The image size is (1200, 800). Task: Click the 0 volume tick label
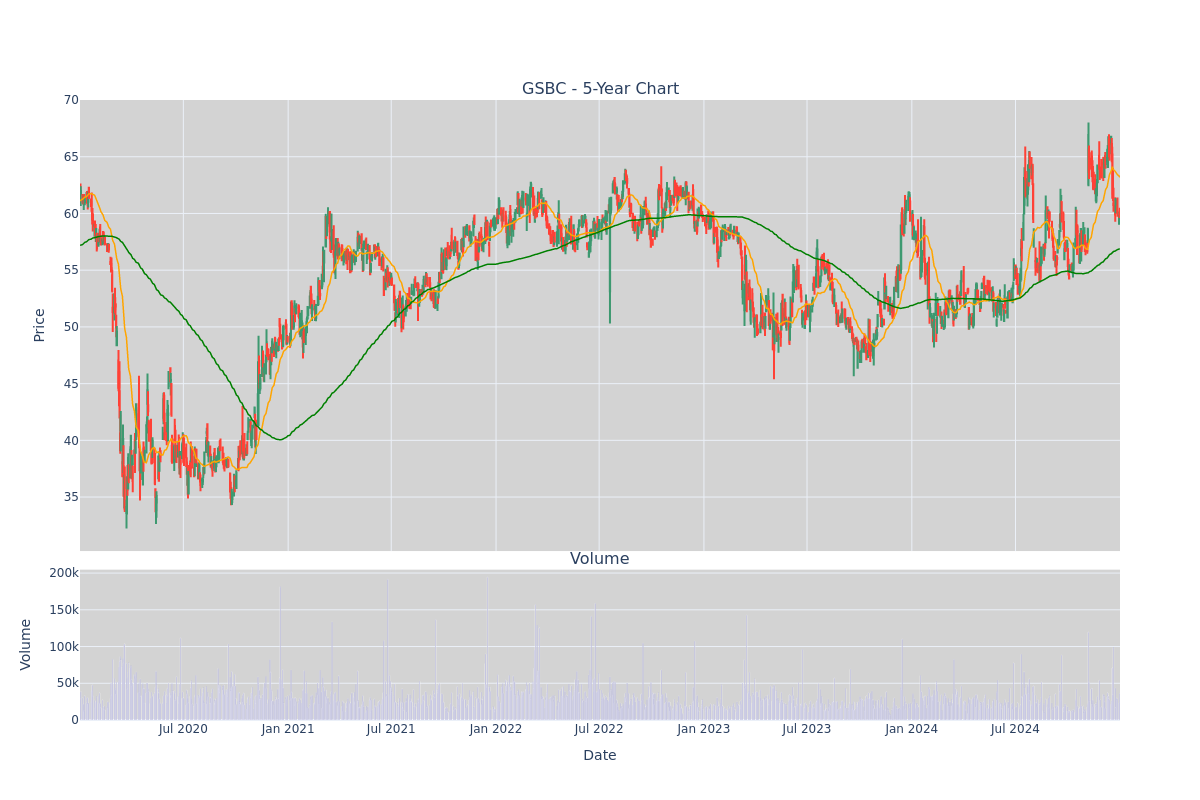pos(75,720)
